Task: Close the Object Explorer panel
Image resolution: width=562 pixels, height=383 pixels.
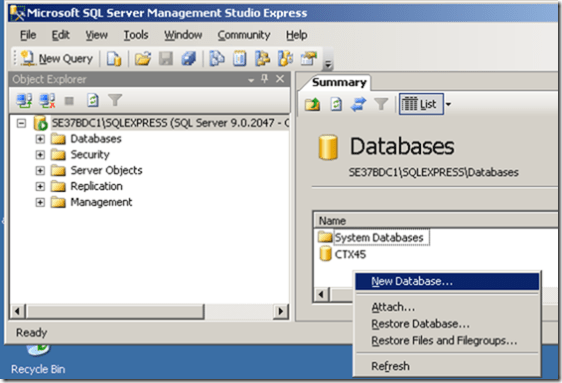Action: coord(280,79)
